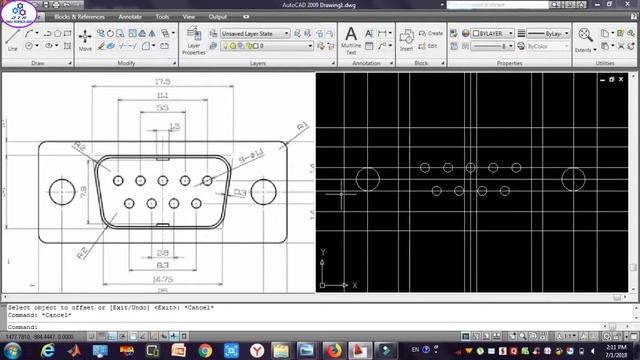The height and width of the screenshot is (360, 640).
Task: Click Edit block button
Action: [x=428, y=46]
